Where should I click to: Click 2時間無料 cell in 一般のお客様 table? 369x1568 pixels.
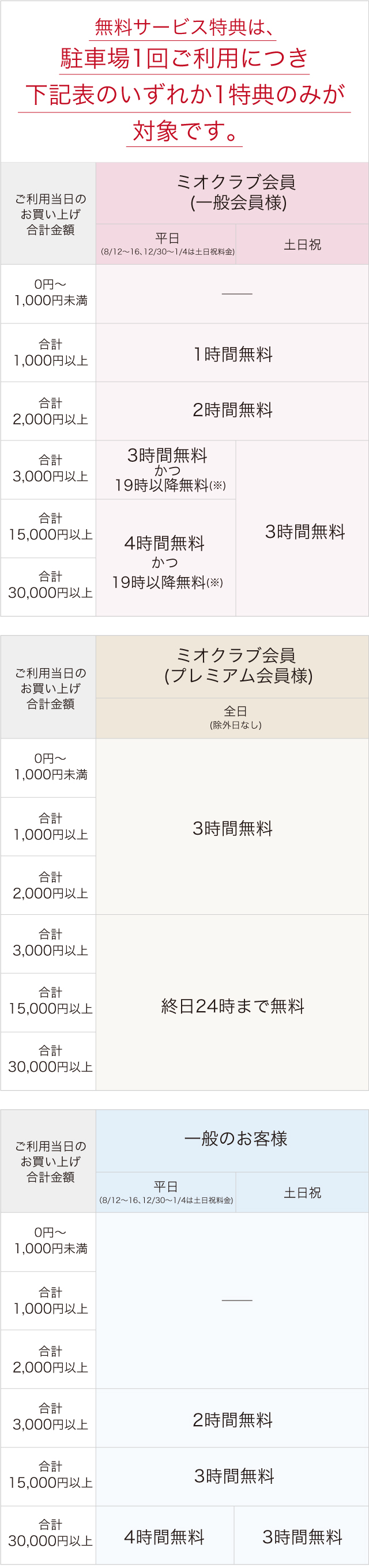click(232, 1420)
